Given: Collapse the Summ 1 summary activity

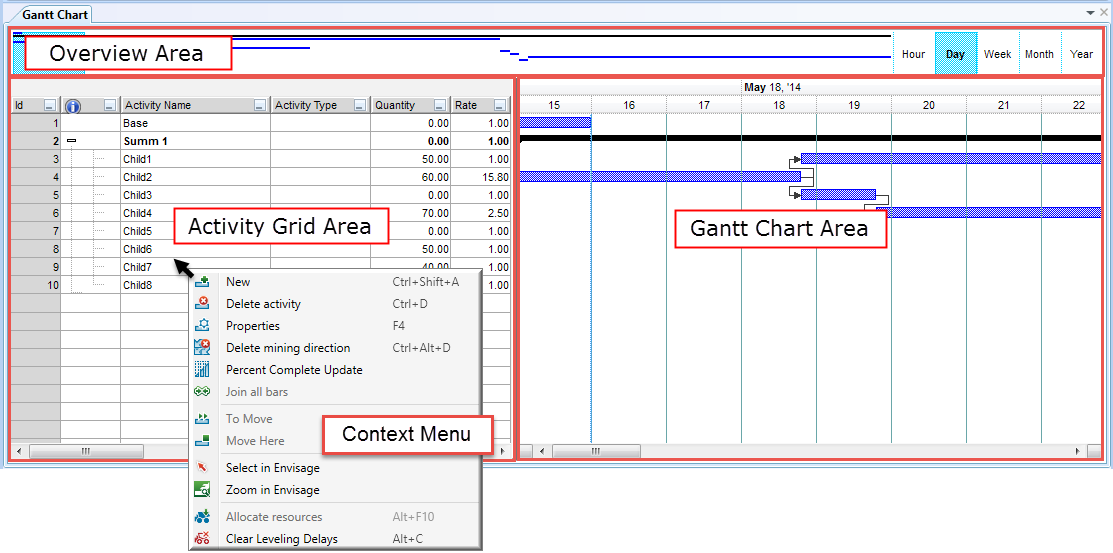Looking at the screenshot, I should tap(71, 141).
